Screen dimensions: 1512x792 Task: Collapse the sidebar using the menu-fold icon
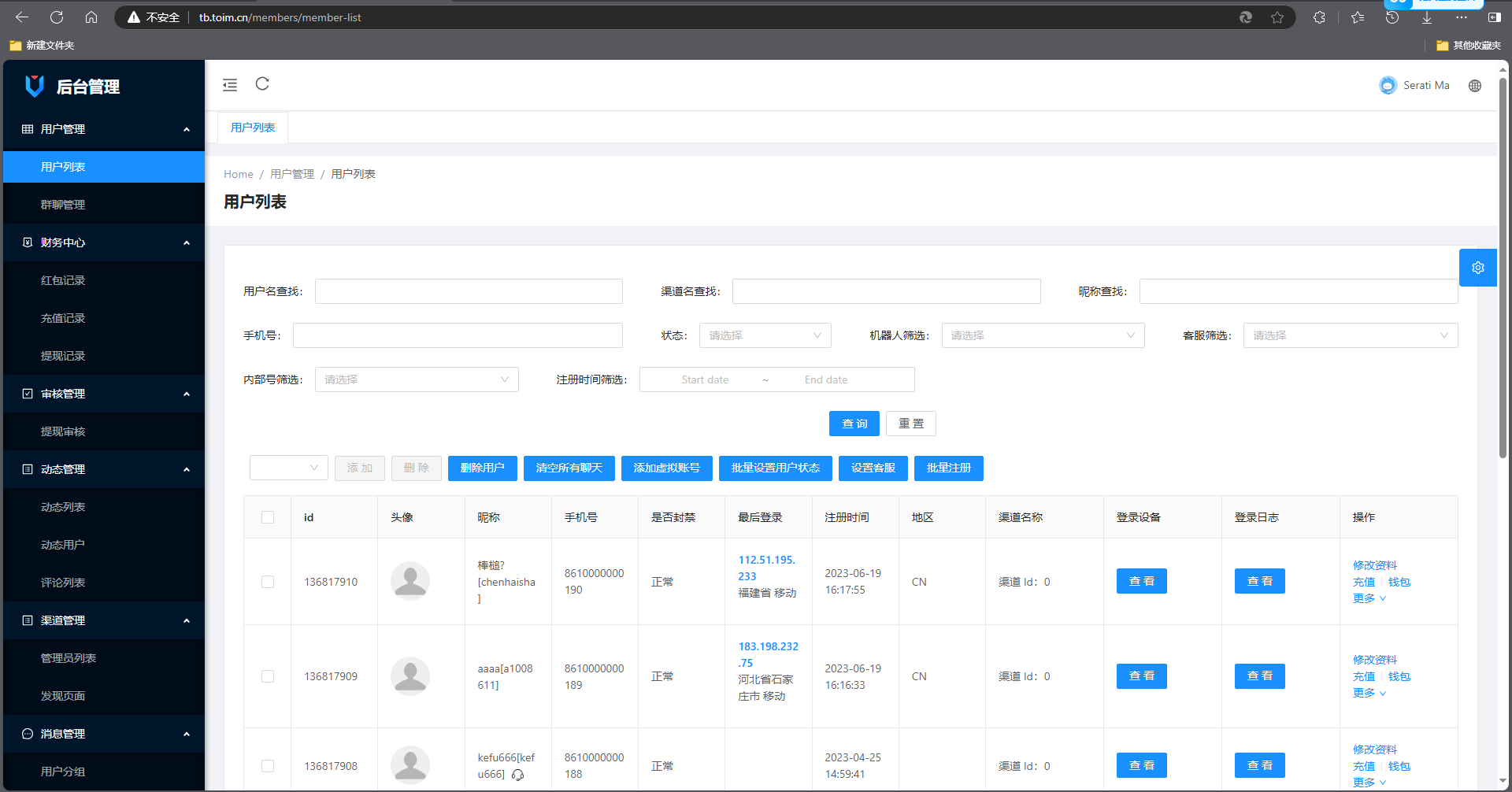coord(230,85)
